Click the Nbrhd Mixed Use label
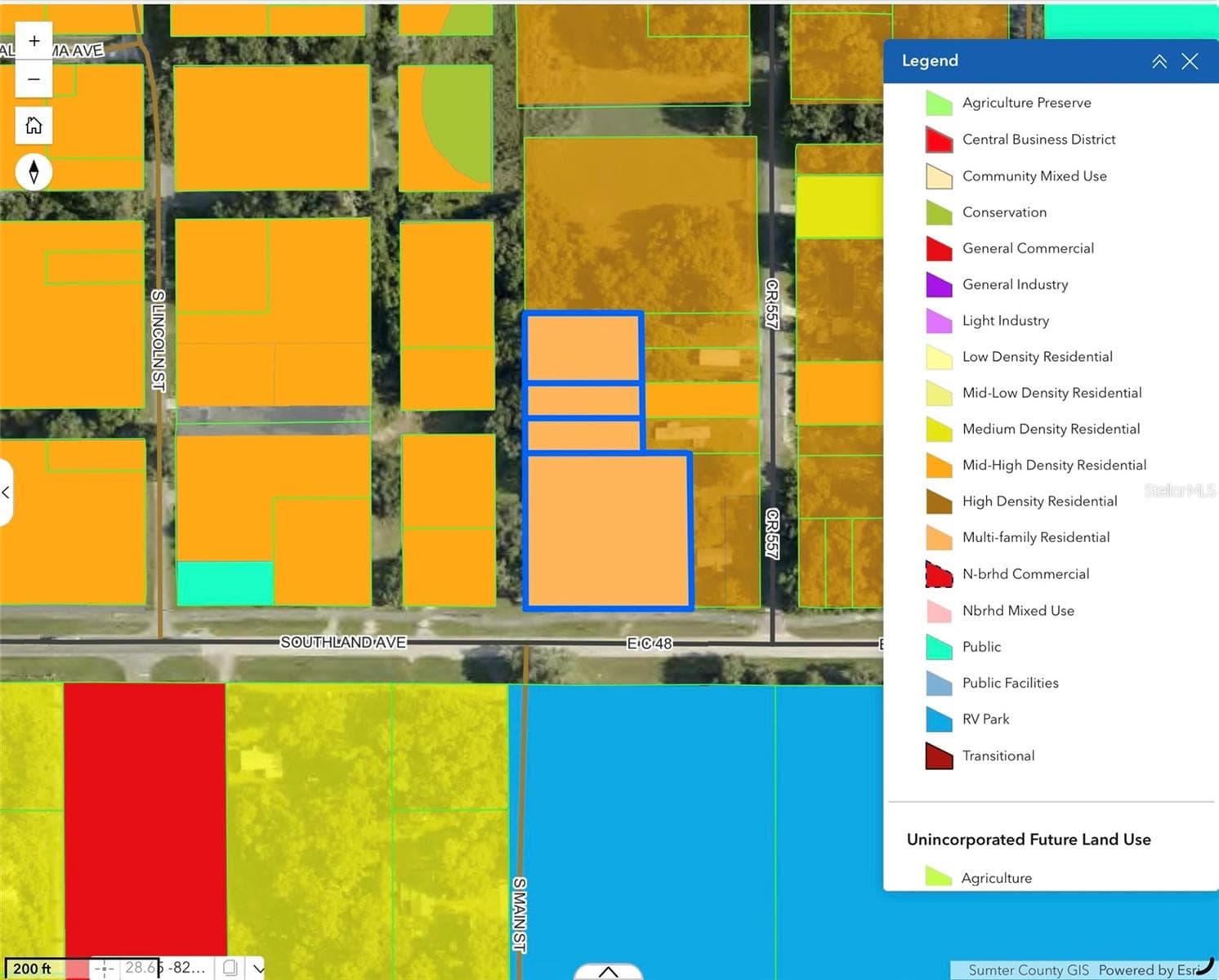The height and width of the screenshot is (980, 1219). tap(1018, 611)
